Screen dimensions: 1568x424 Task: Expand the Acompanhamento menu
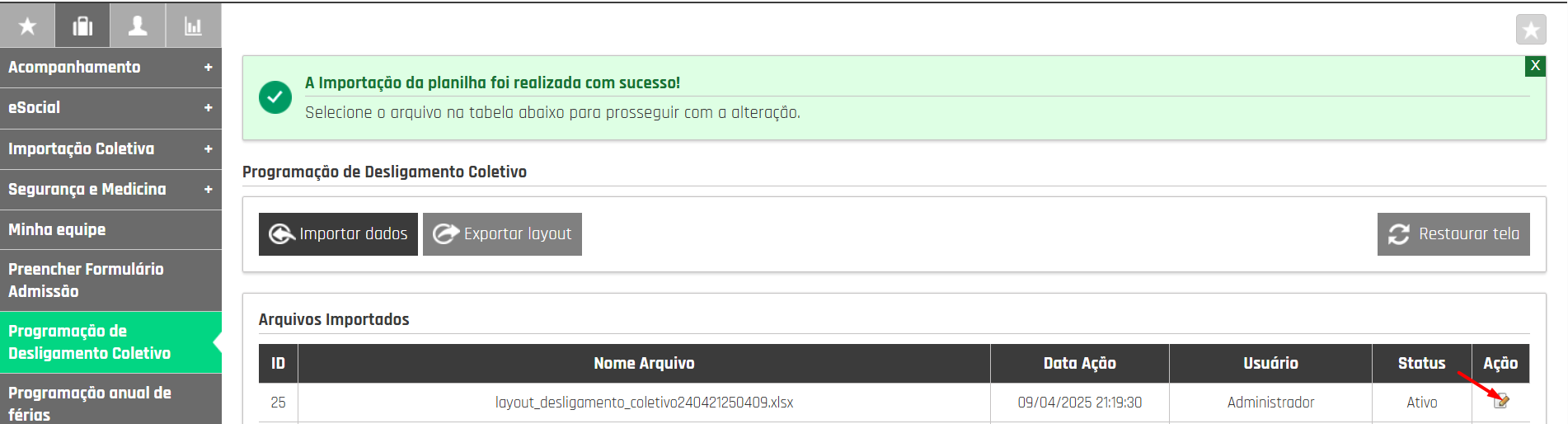click(110, 67)
